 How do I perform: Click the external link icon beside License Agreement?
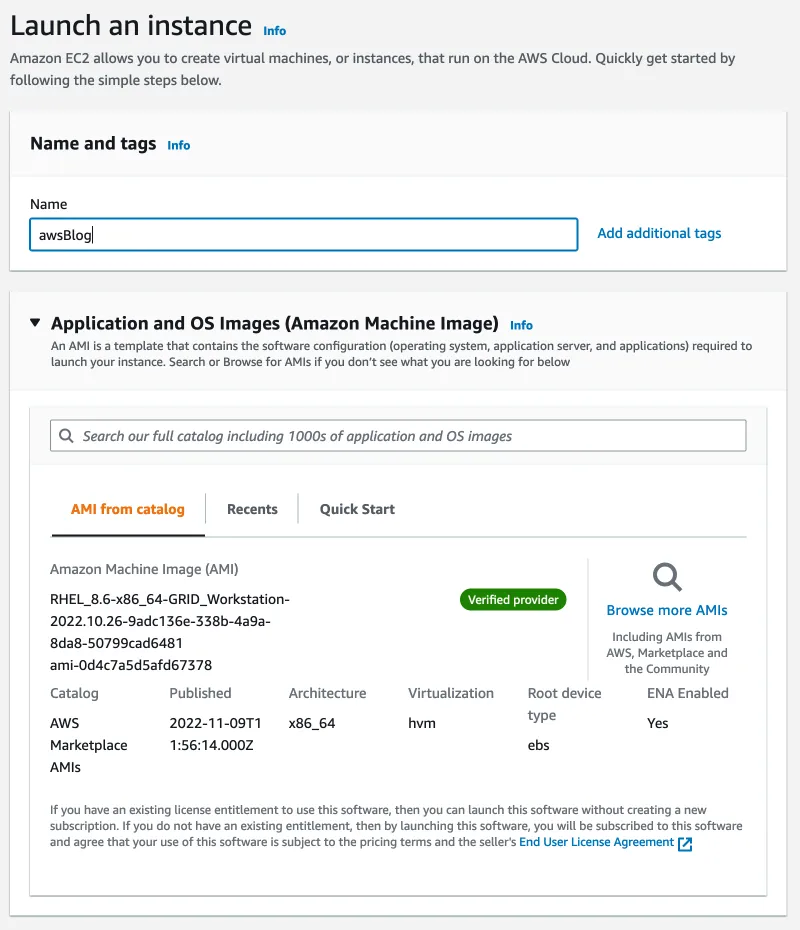[685, 844]
